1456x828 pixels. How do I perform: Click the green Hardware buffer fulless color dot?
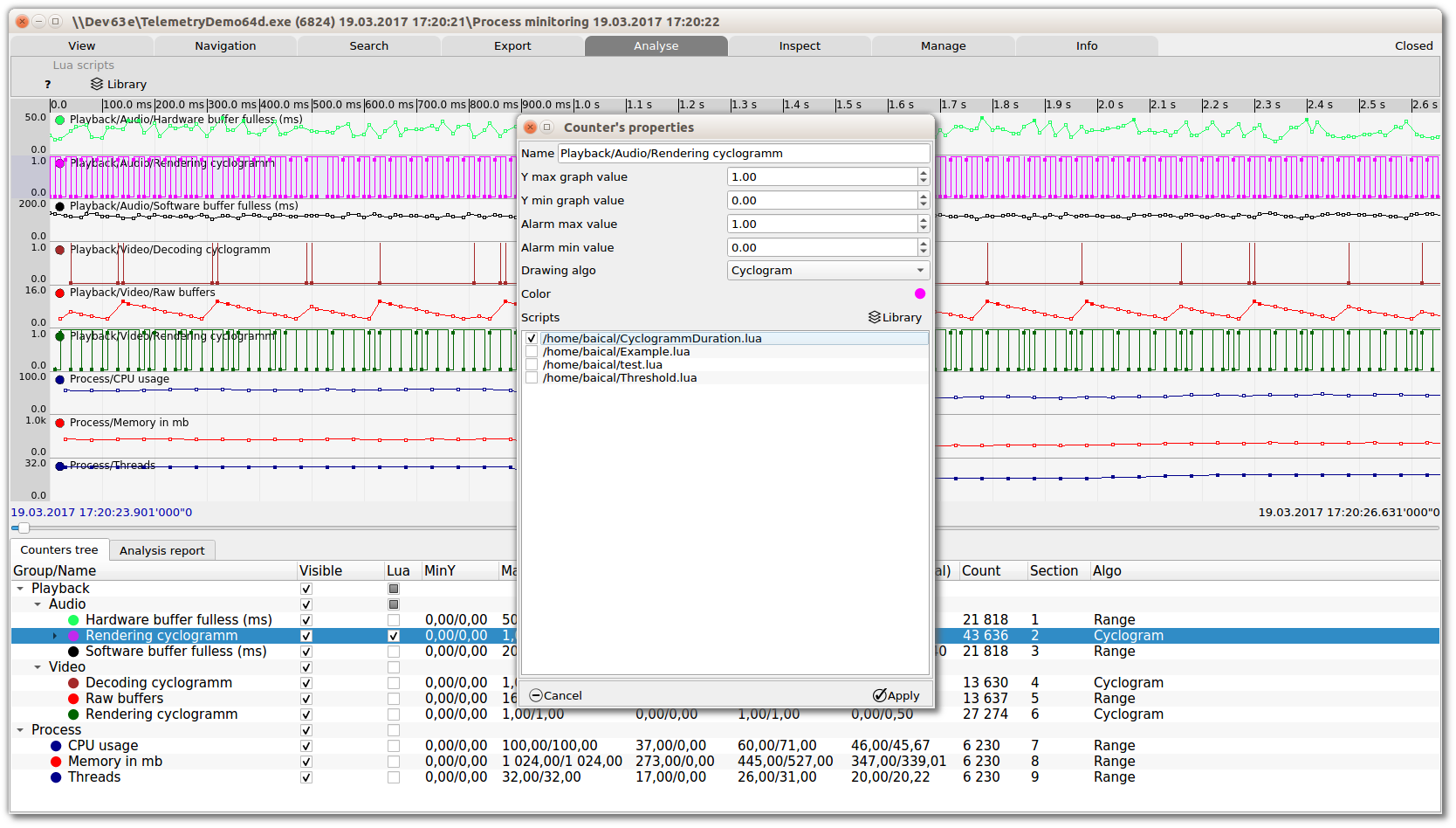click(x=73, y=620)
